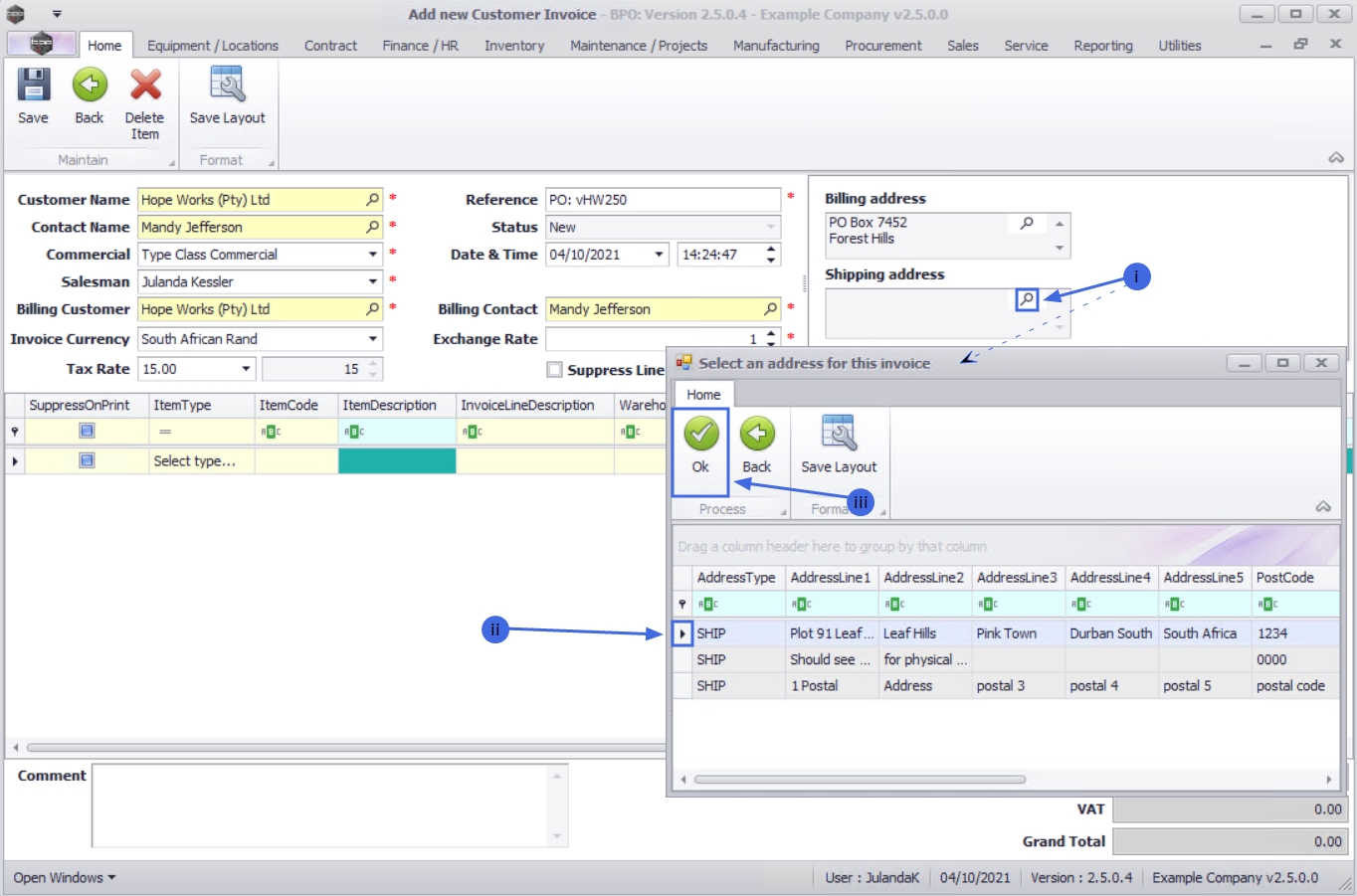Click the Exchange Rate field
This screenshot has height=896, width=1357.
654,339
